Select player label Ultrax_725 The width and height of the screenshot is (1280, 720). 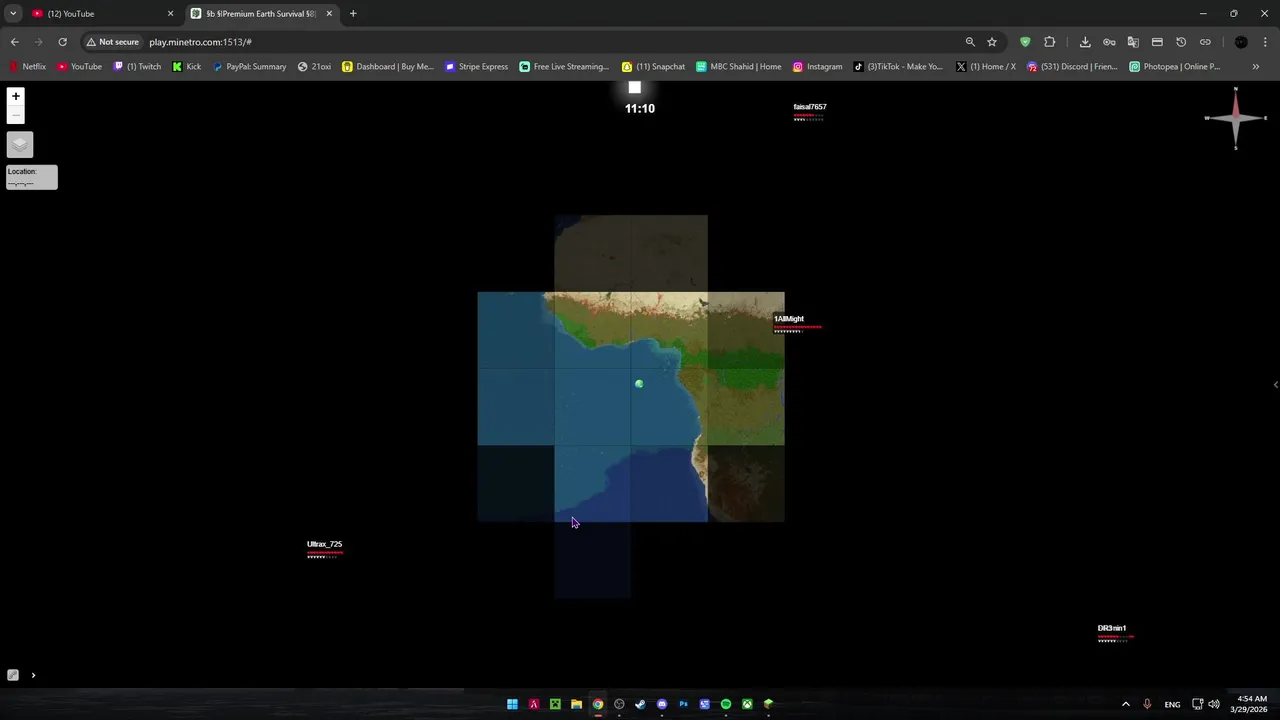324,544
